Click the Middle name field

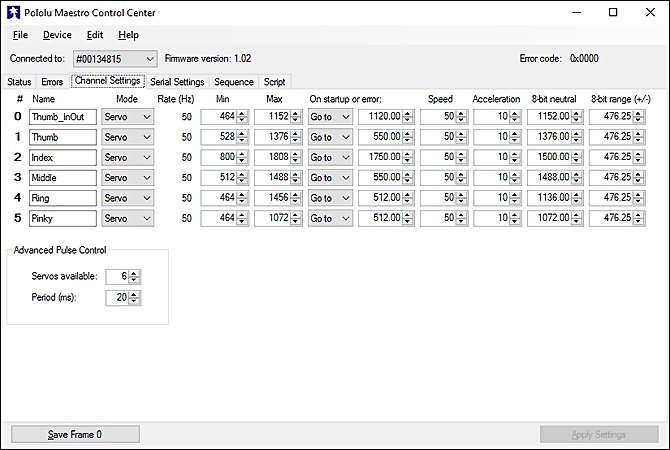click(63, 177)
